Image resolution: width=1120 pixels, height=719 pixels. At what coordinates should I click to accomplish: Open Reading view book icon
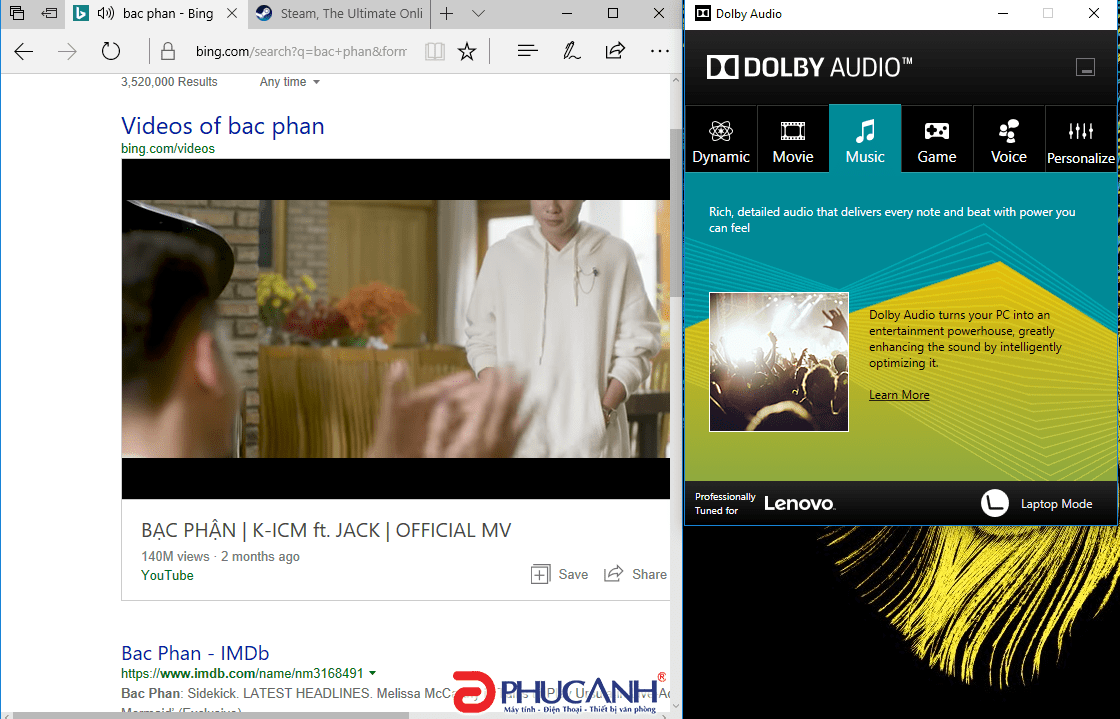point(435,51)
